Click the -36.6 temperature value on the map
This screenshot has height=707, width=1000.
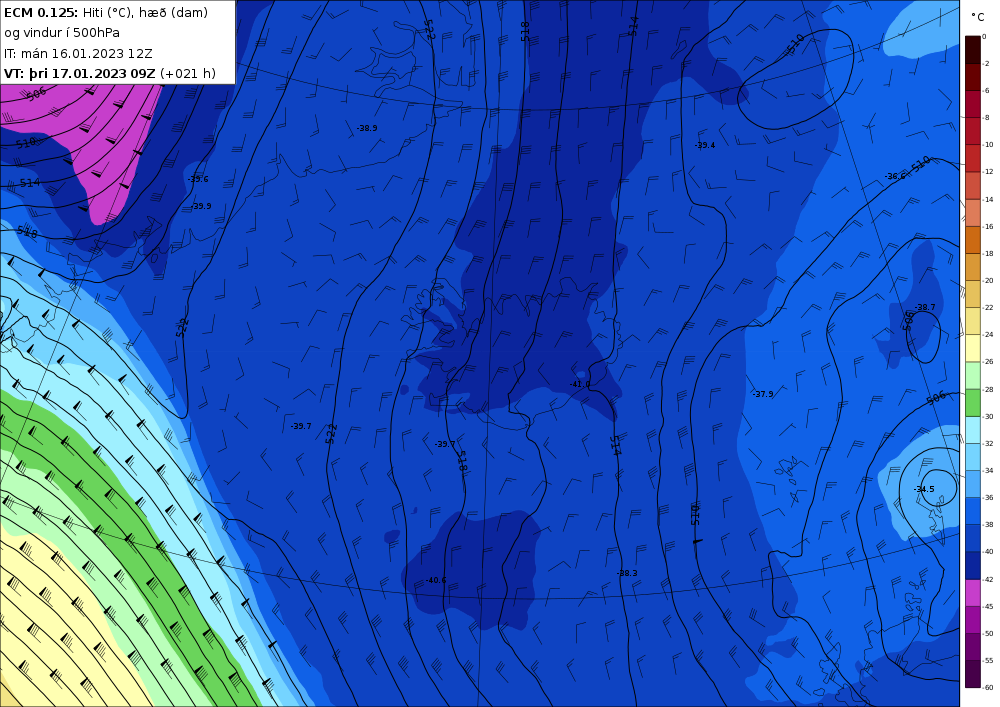pyautogui.click(x=895, y=177)
